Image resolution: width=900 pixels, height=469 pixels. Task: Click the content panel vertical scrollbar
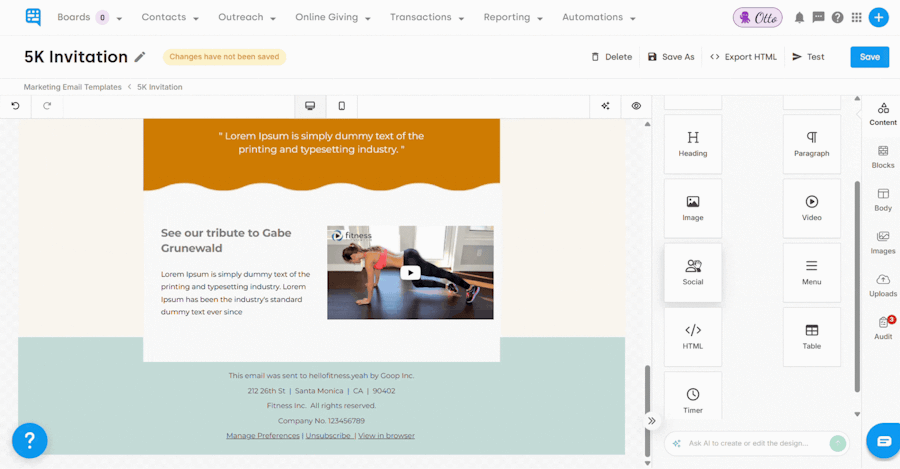point(857,286)
